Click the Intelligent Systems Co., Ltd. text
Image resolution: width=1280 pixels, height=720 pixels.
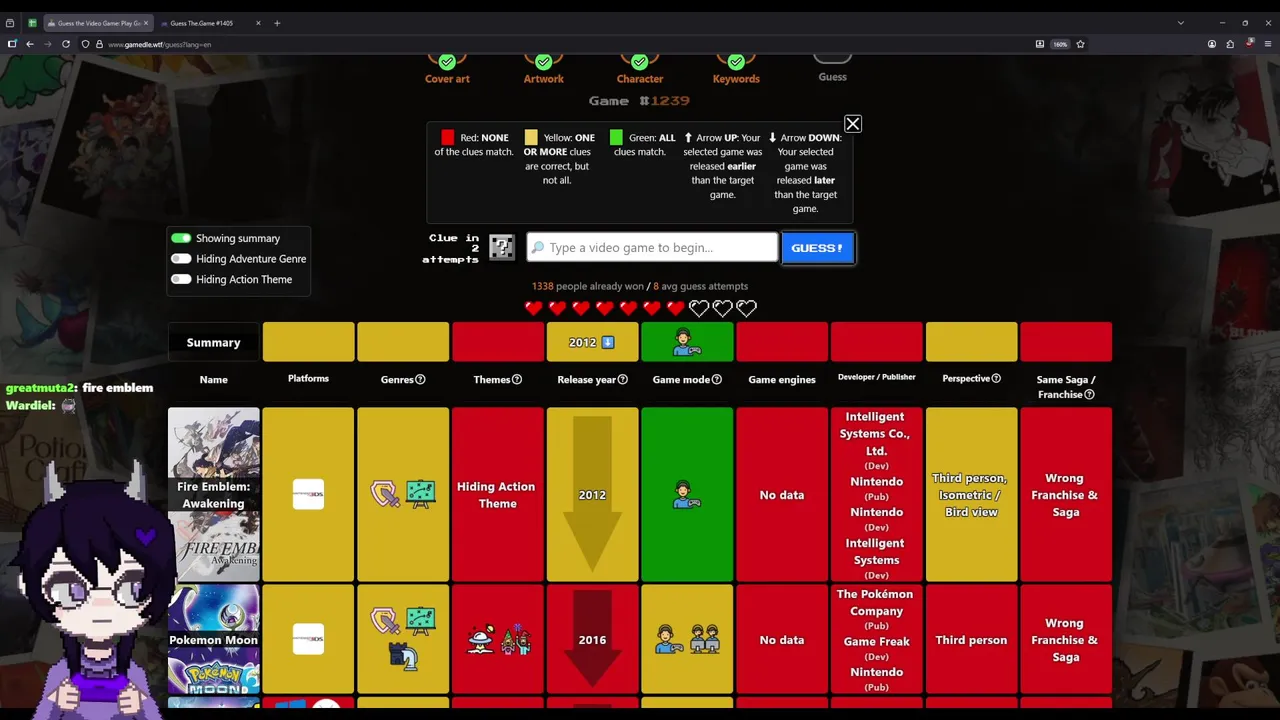876,433
